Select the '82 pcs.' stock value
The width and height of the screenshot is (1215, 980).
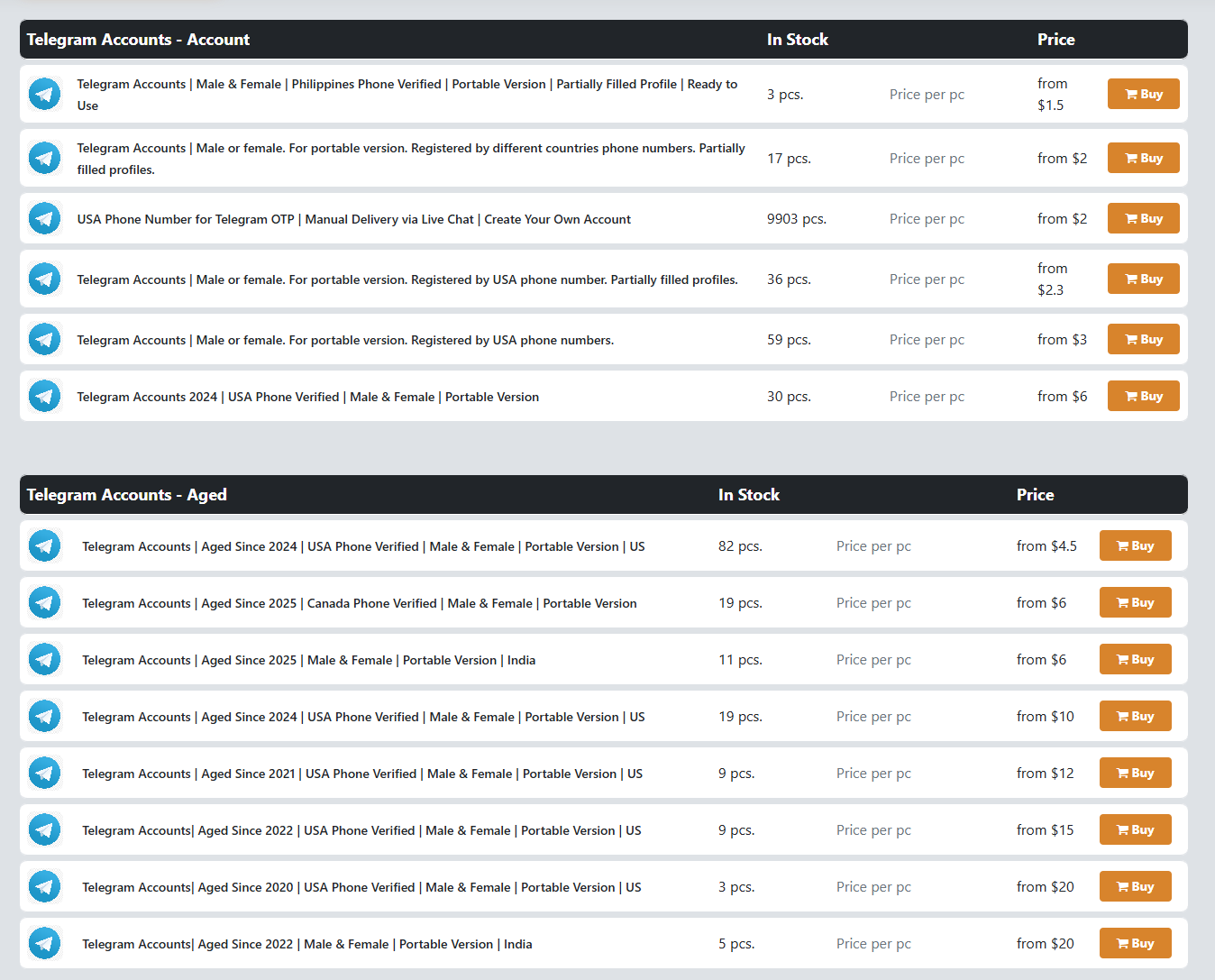tap(740, 546)
